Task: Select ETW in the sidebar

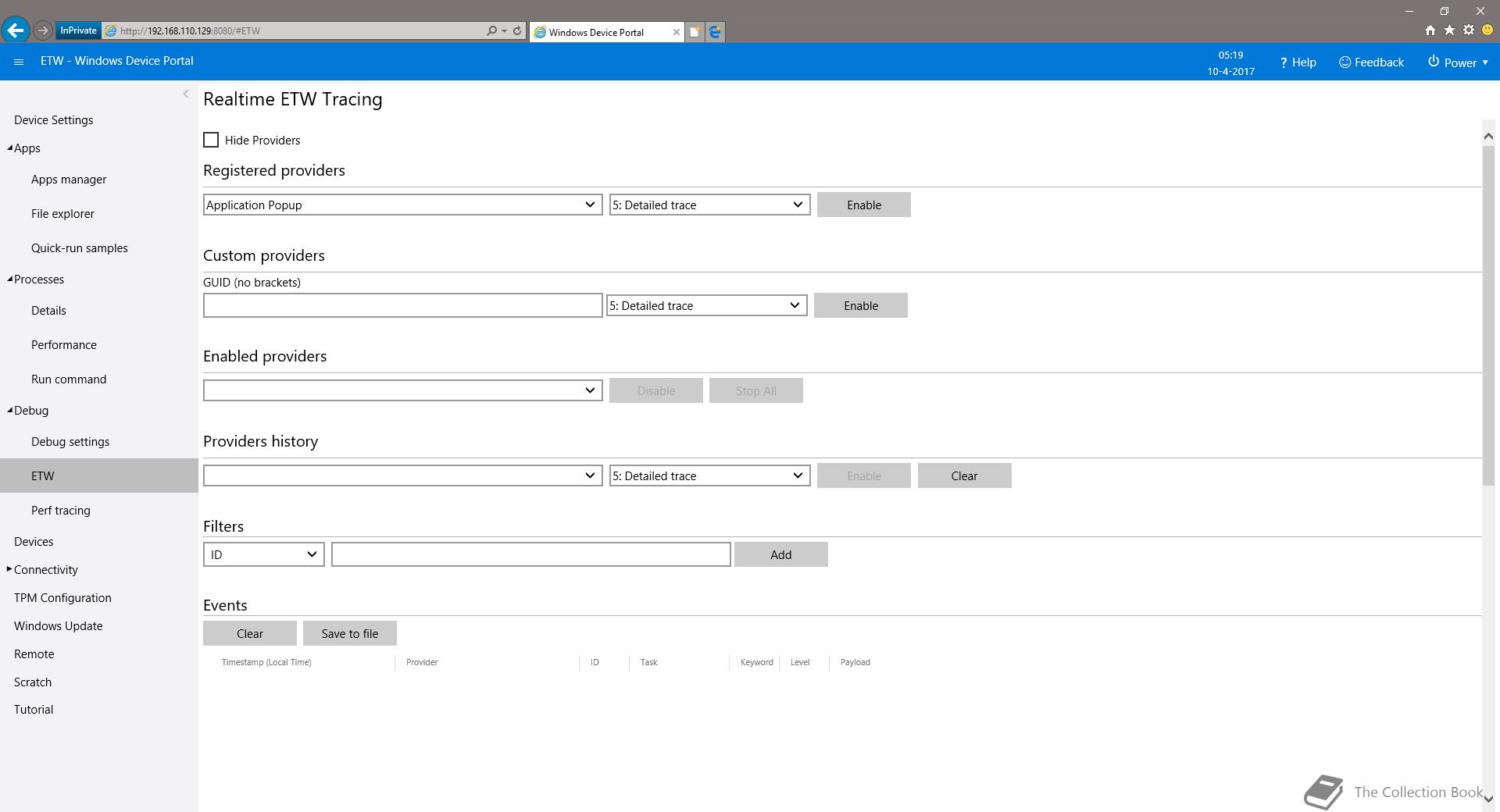Action: click(x=99, y=475)
